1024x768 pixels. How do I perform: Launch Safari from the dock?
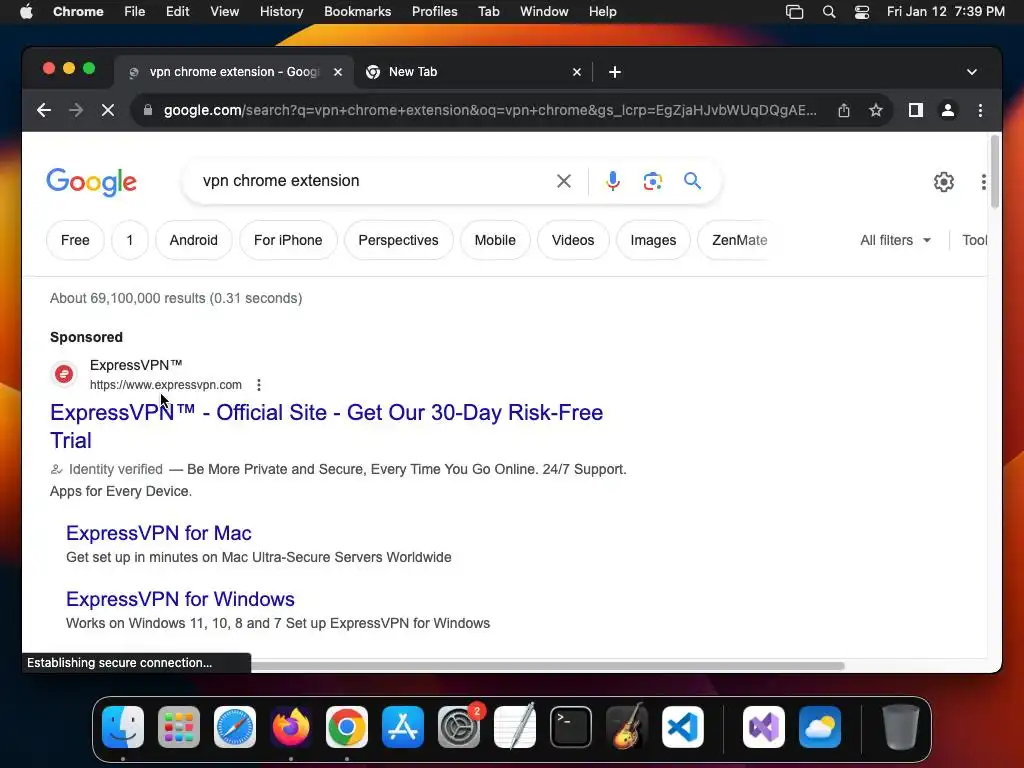(x=235, y=727)
